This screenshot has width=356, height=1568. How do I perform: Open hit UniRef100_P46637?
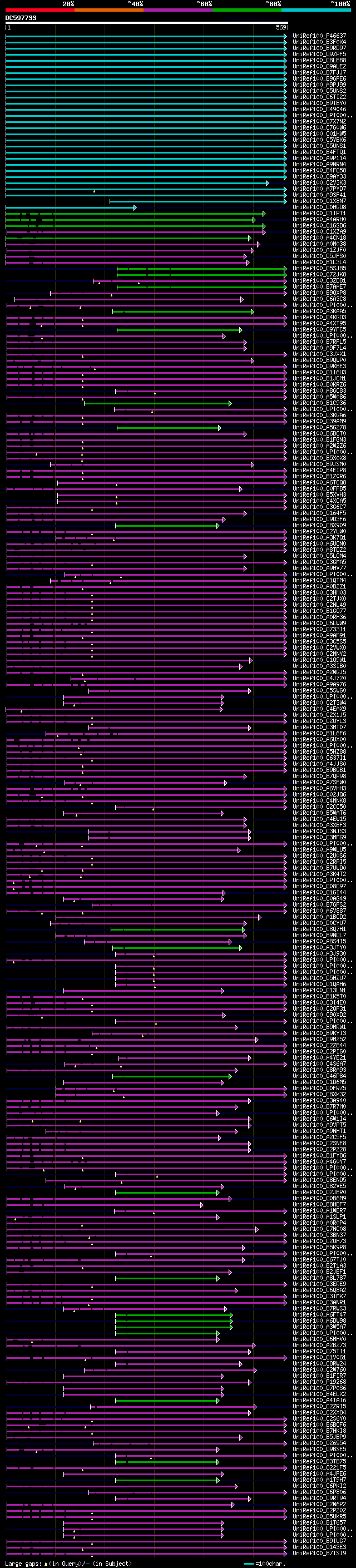click(x=319, y=36)
